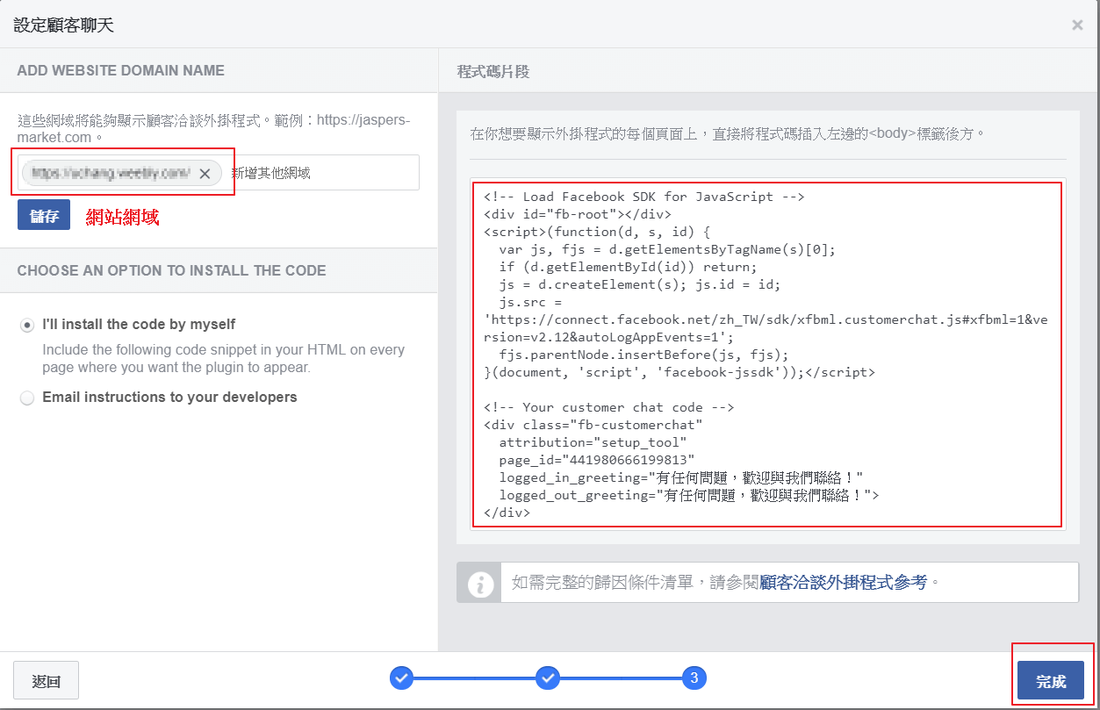Click the Load Facebook SDK comment line
Screen dimensions: 1100x710
click(644, 197)
